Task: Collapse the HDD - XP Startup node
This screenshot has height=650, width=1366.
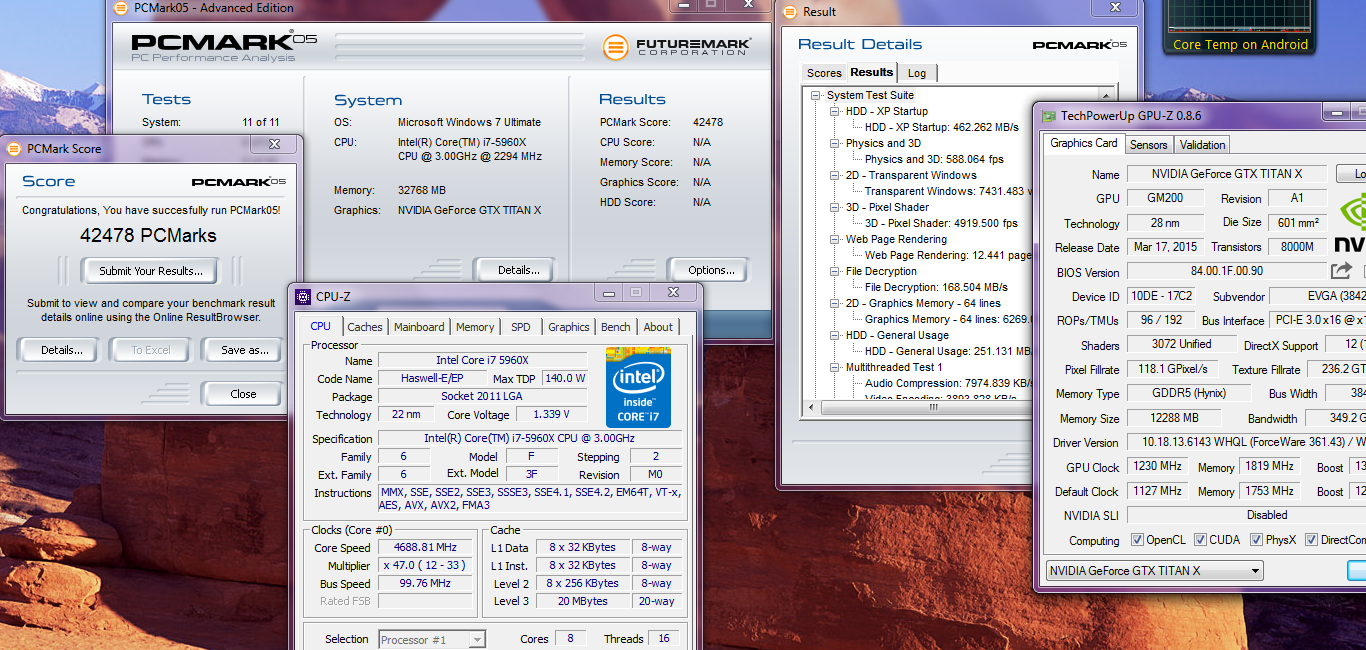Action: coord(835,111)
